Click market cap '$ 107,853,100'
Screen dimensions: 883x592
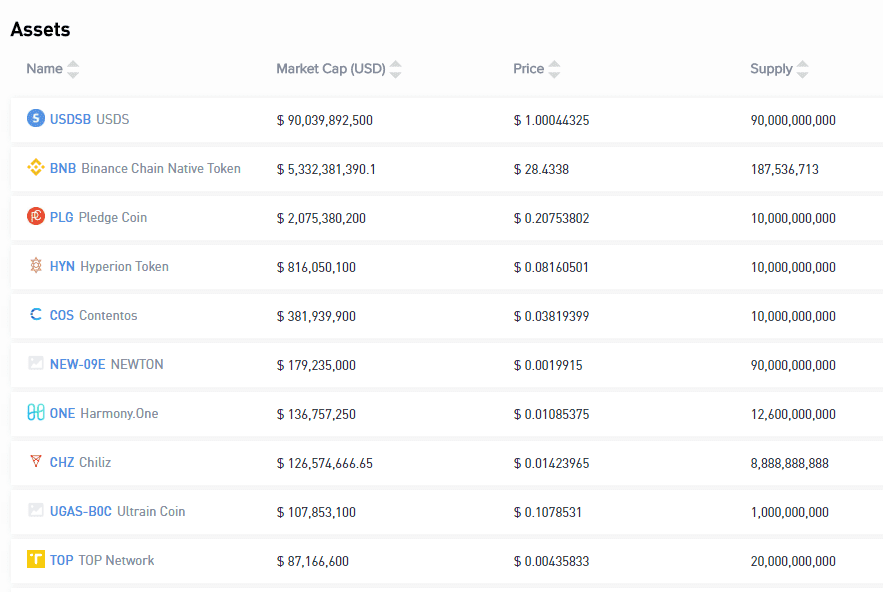coord(316,512)
